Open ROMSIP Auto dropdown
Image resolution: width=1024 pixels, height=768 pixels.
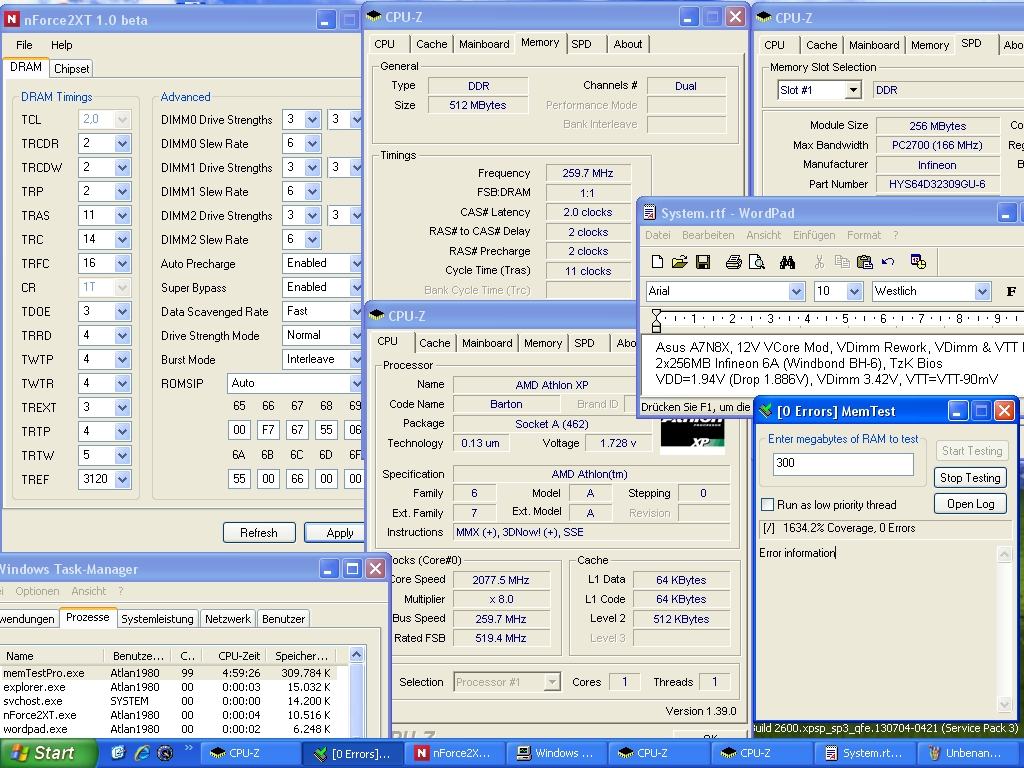click(355, 383)
